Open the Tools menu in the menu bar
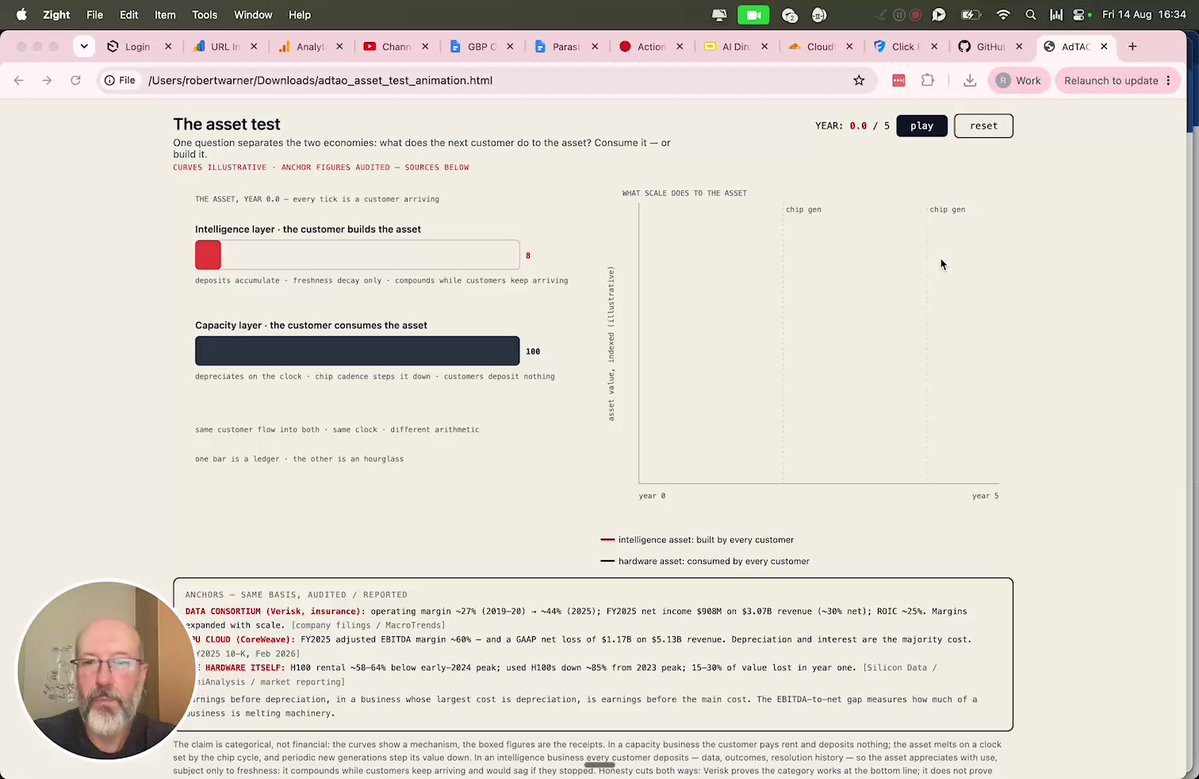Screen dimensions: 1199x779 point(204,15)
